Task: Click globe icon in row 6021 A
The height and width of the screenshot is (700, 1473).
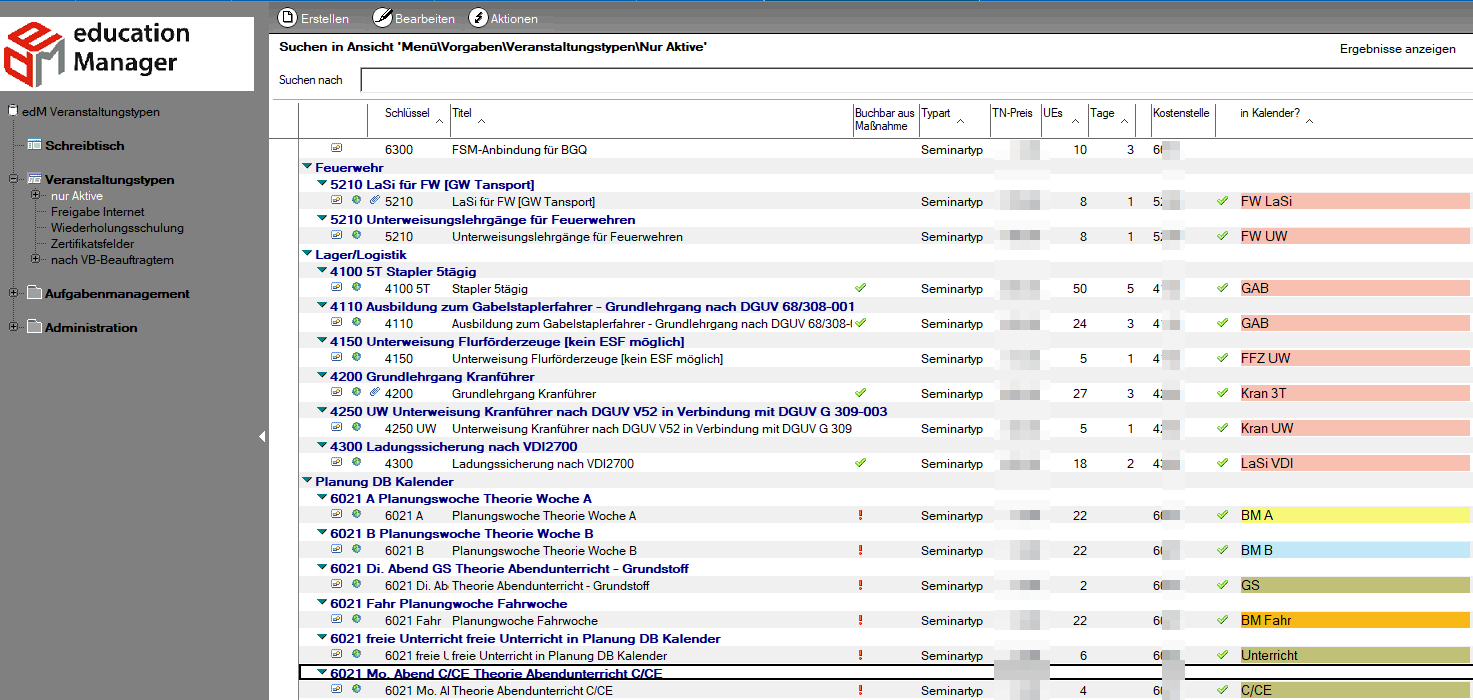Action: coord(356,515)
